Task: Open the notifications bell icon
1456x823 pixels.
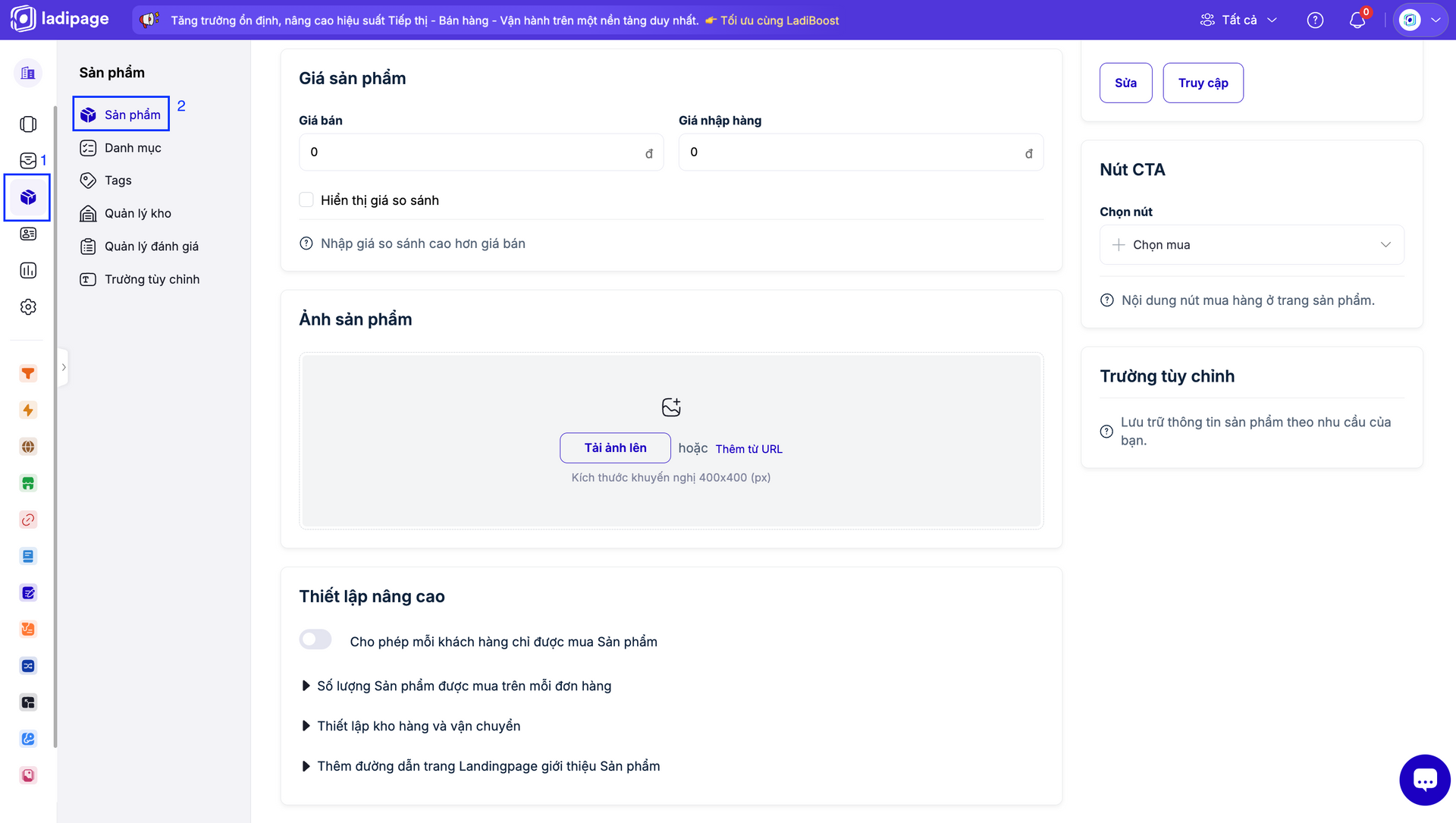Action: point(1357,20)
